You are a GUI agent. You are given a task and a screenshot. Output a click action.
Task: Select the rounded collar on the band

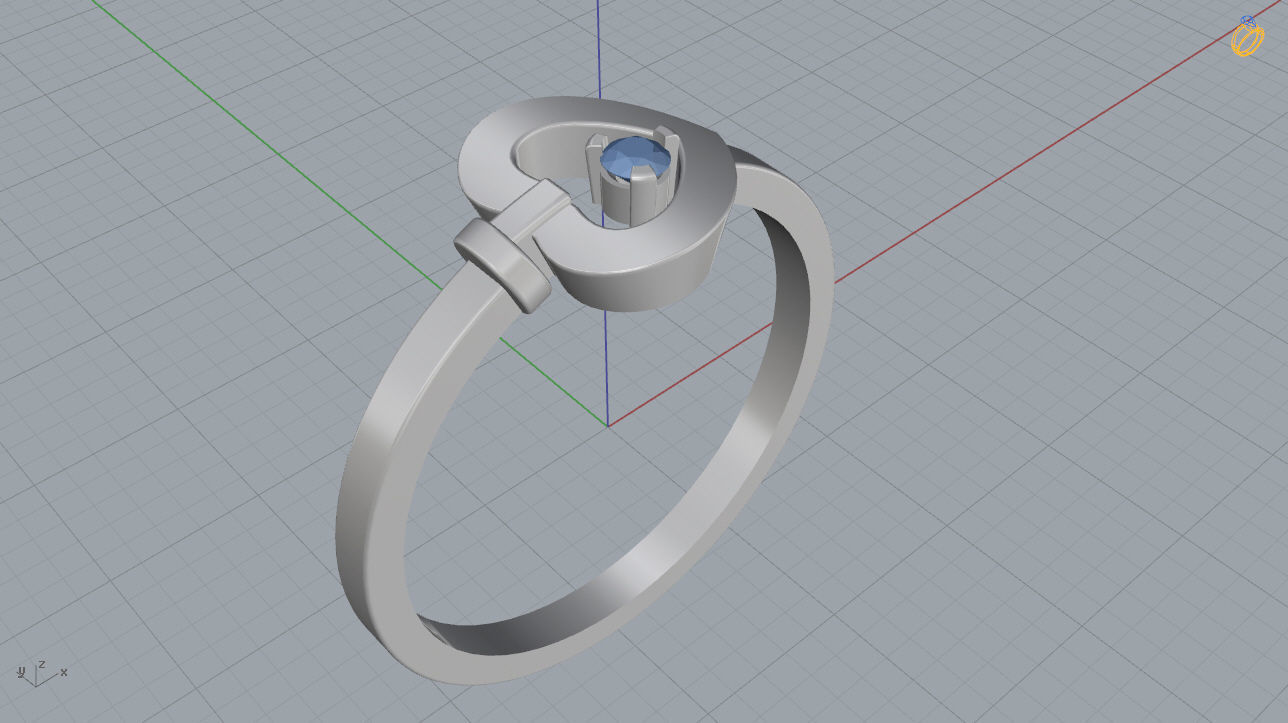pyautogui.click(x=503, y=265)
